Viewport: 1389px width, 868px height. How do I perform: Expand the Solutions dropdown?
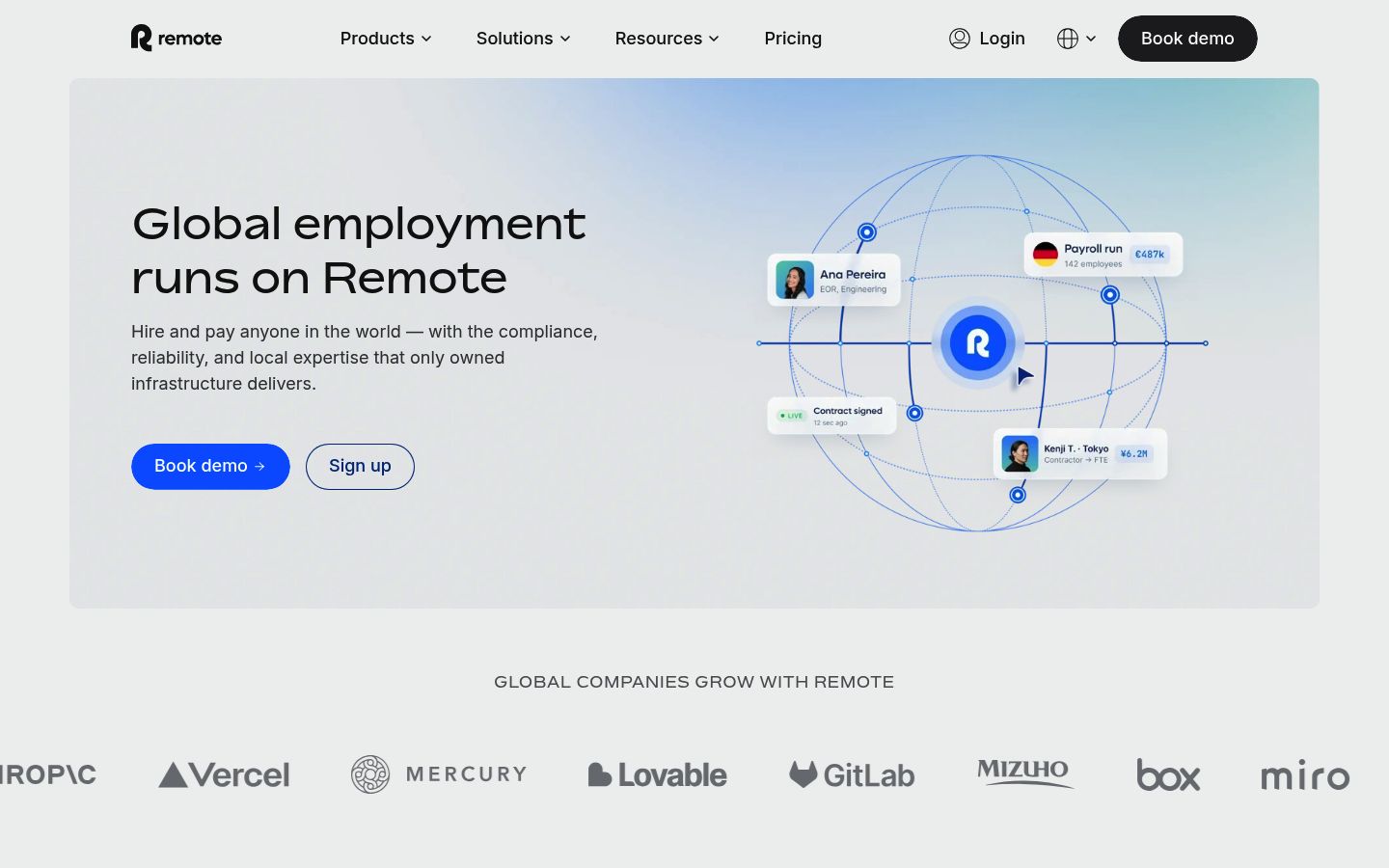[x=524, y=39]
